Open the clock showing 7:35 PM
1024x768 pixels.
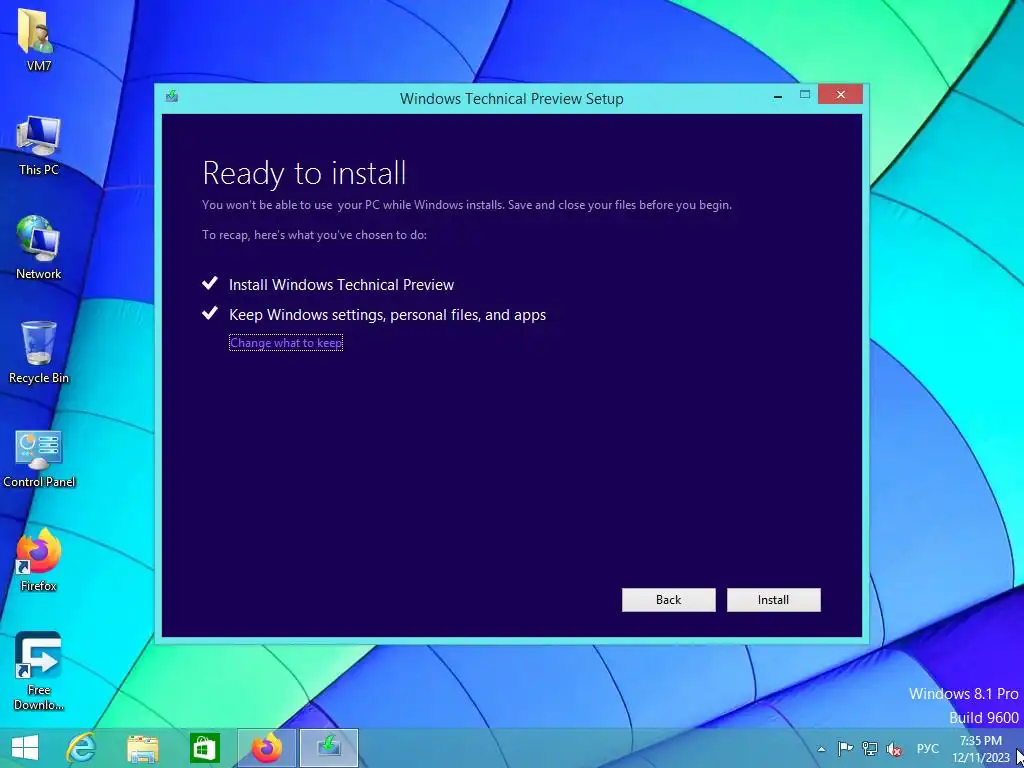(981, 749)
